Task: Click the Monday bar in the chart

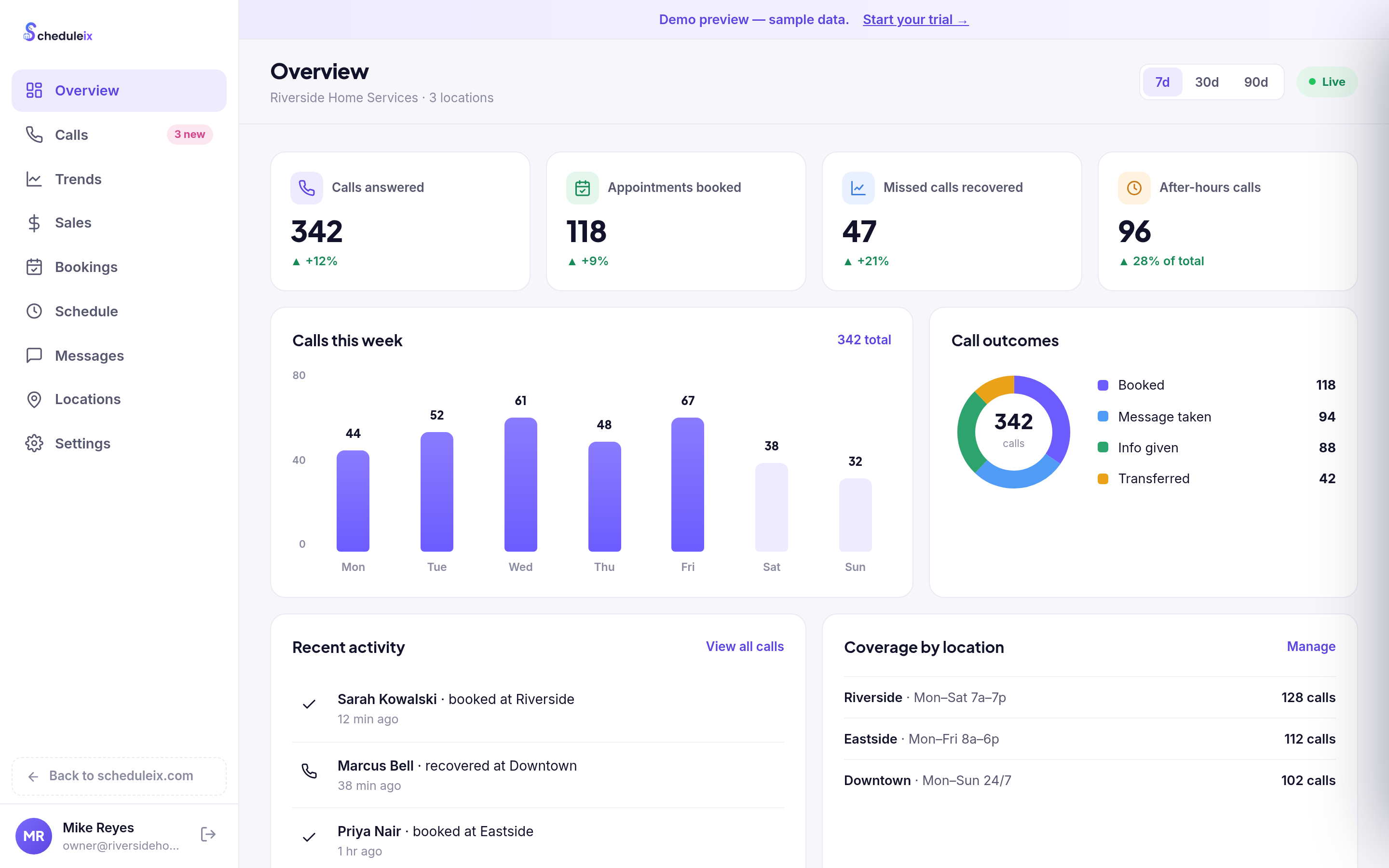Action: 353,501
